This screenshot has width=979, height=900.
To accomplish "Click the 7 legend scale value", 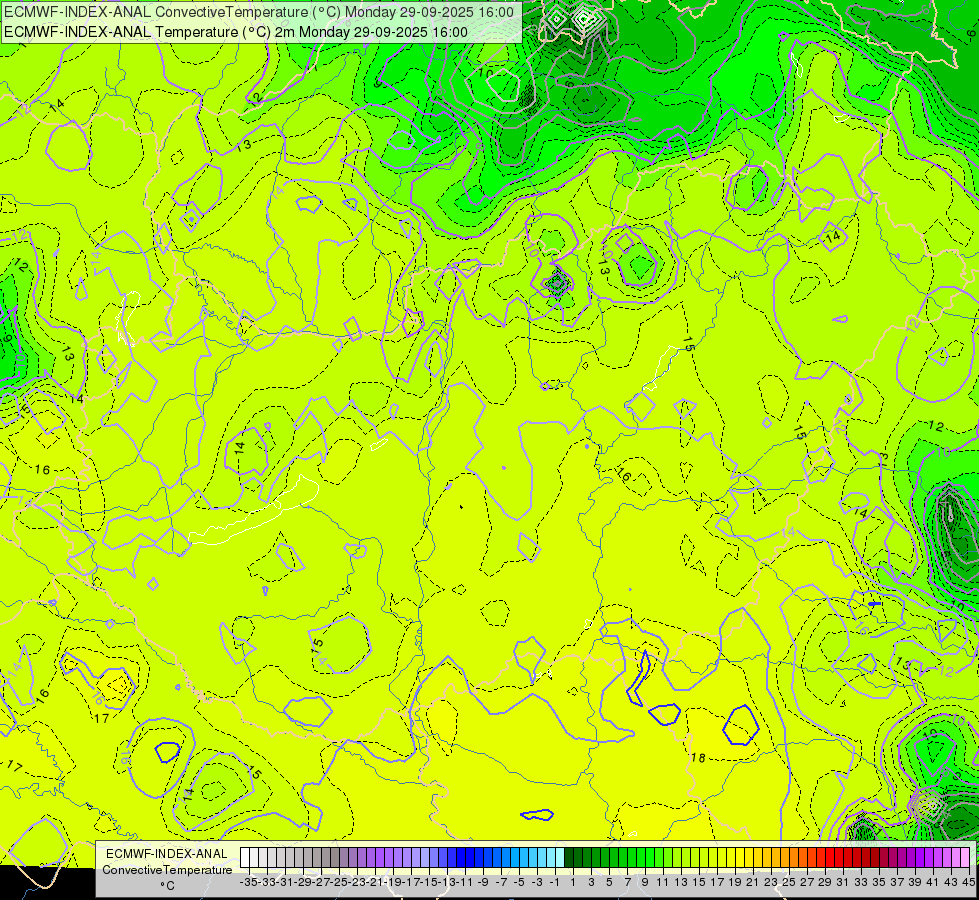I will click(626, 883).
